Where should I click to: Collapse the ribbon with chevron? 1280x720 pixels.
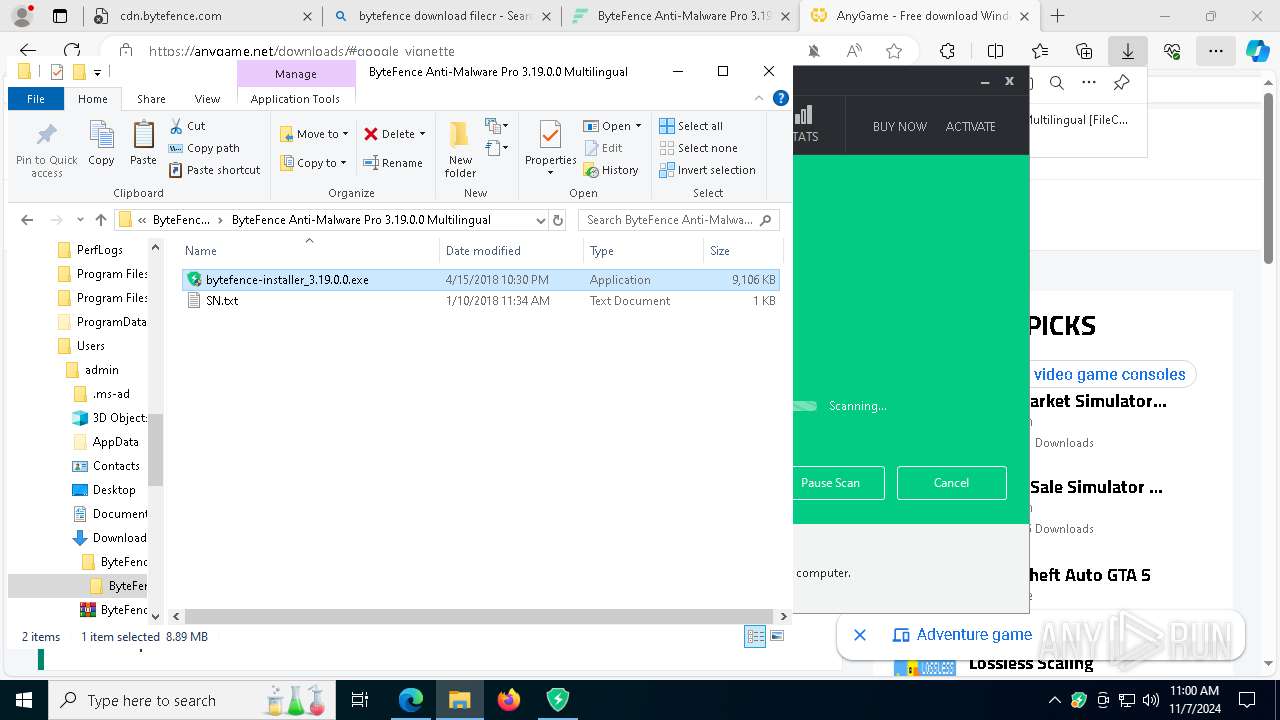coord(758,98)
